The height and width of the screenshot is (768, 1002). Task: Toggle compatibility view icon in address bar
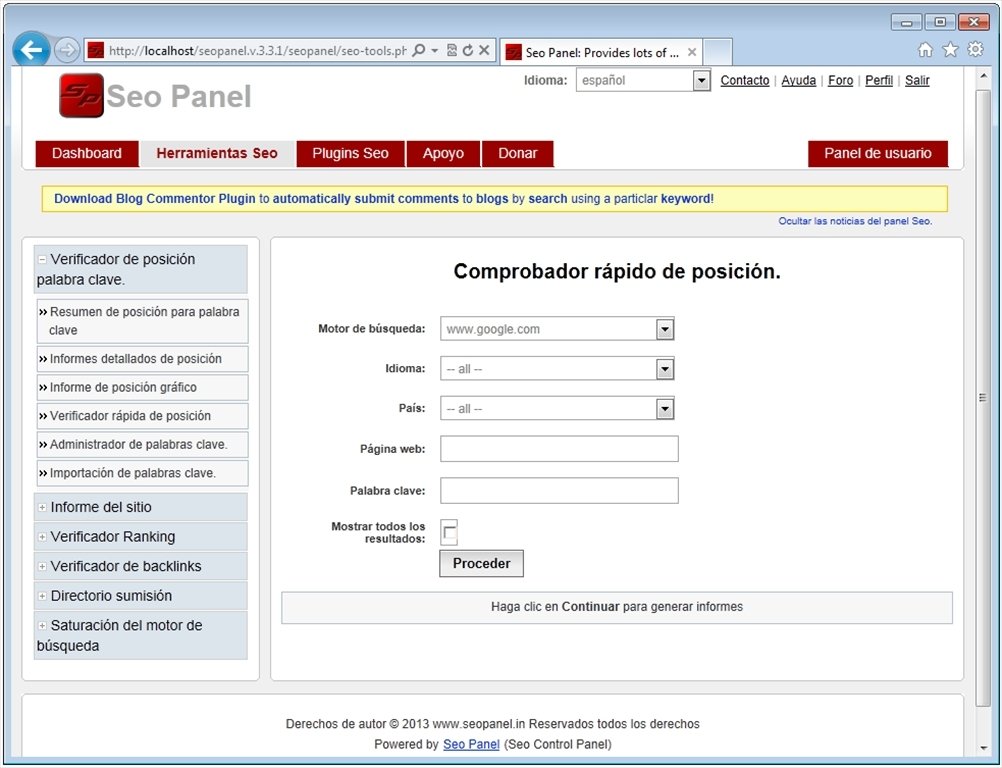(452, 50)
